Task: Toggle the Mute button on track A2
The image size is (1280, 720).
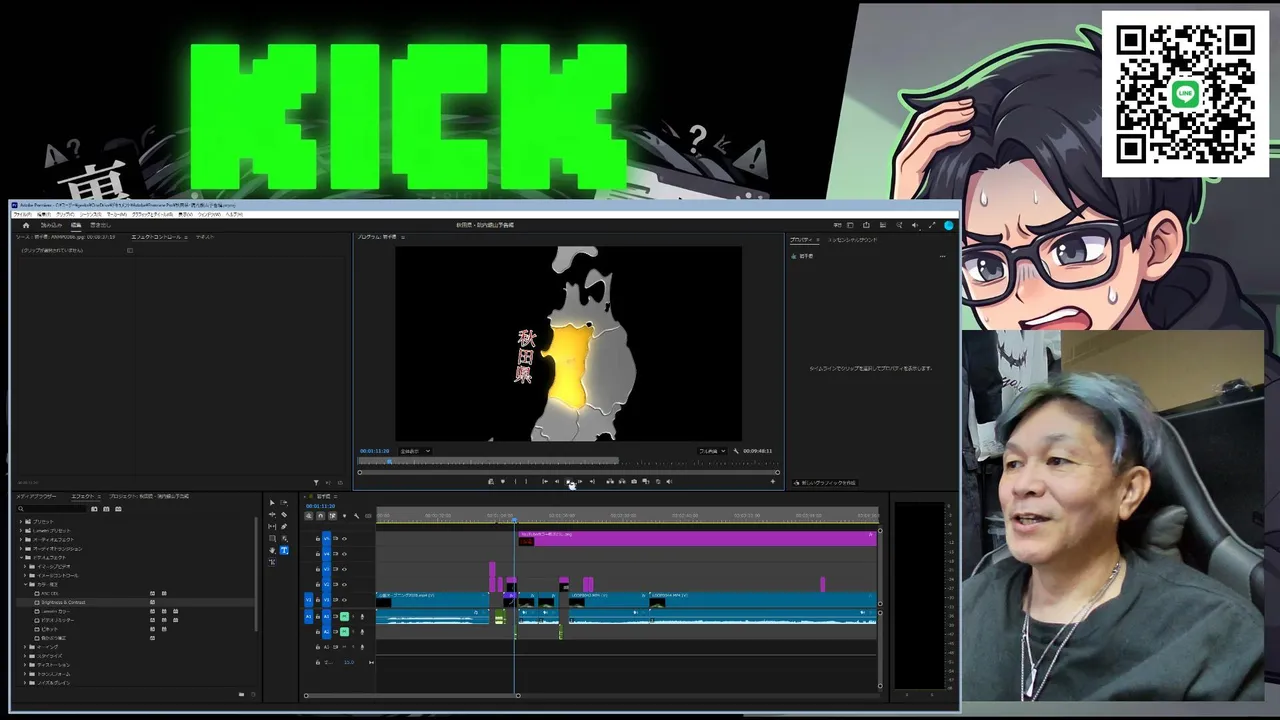Action: click(344, 631)
